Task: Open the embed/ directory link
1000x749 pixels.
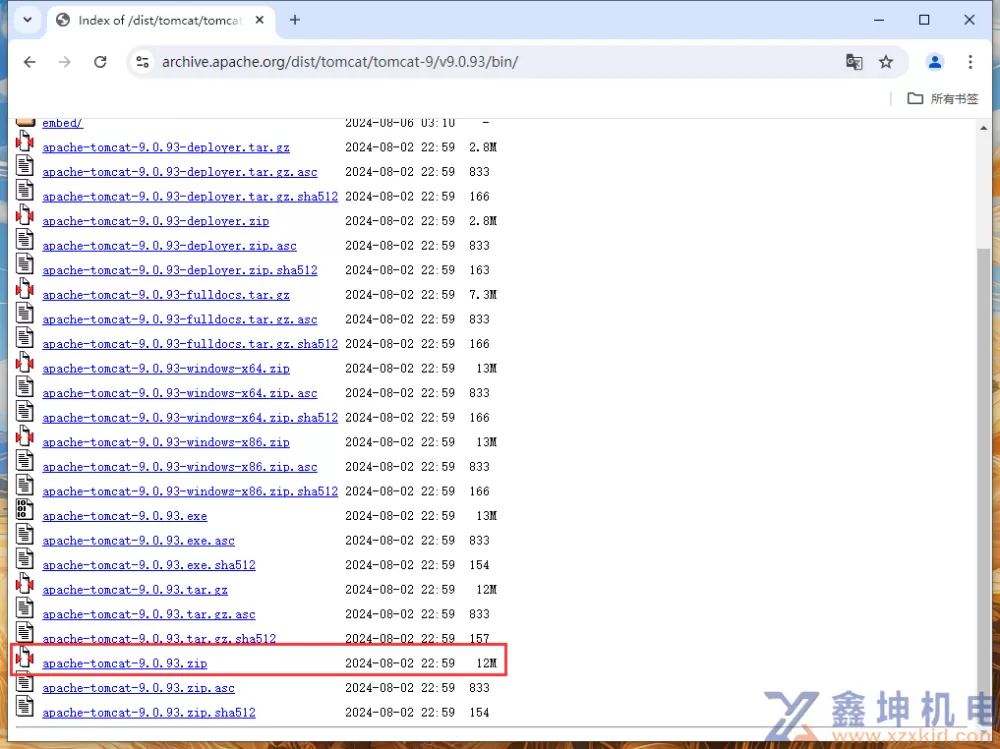Action: (62, 123)
